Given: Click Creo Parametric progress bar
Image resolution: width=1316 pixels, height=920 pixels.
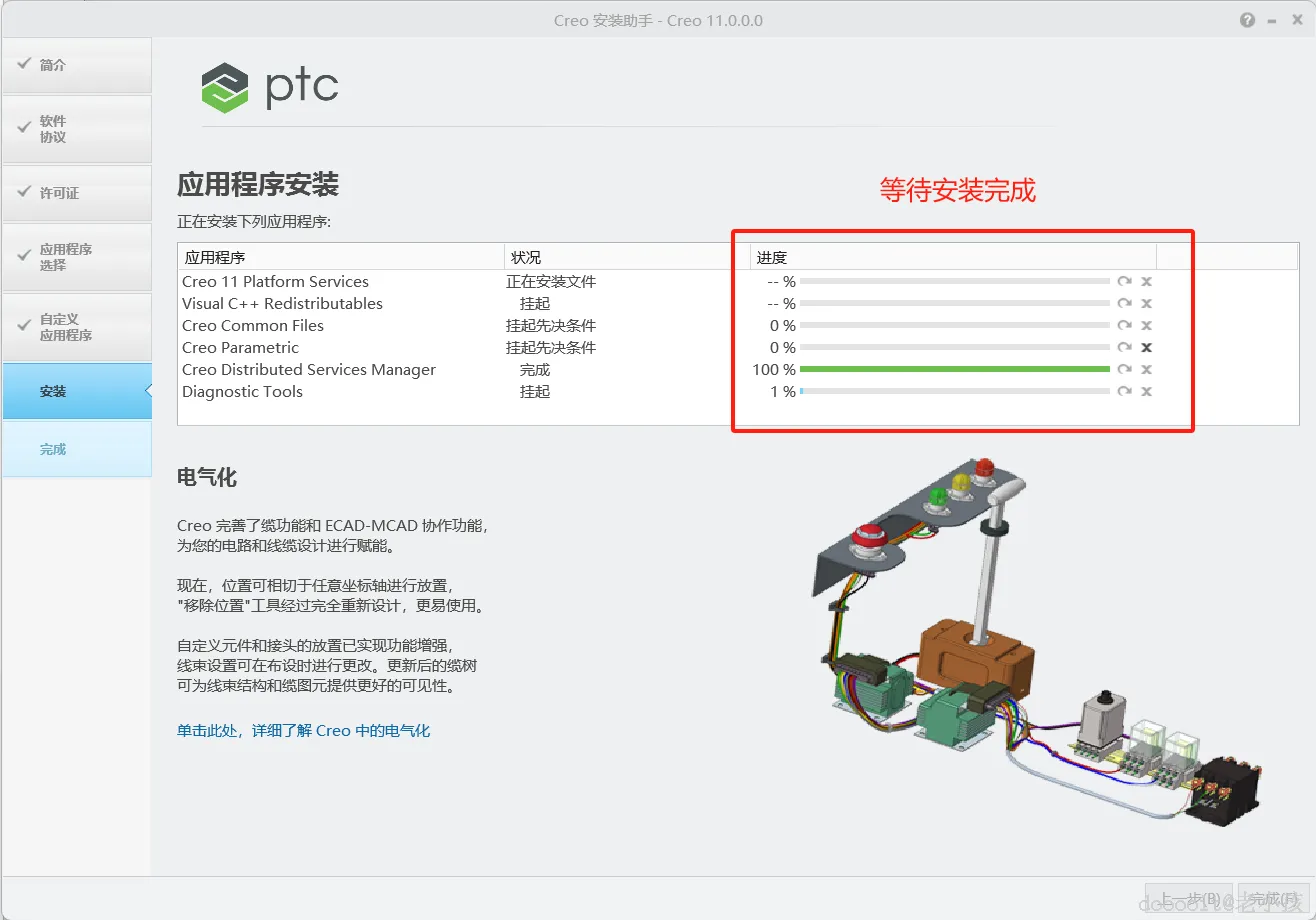Looking at the screenshot, I should [955, 348].
